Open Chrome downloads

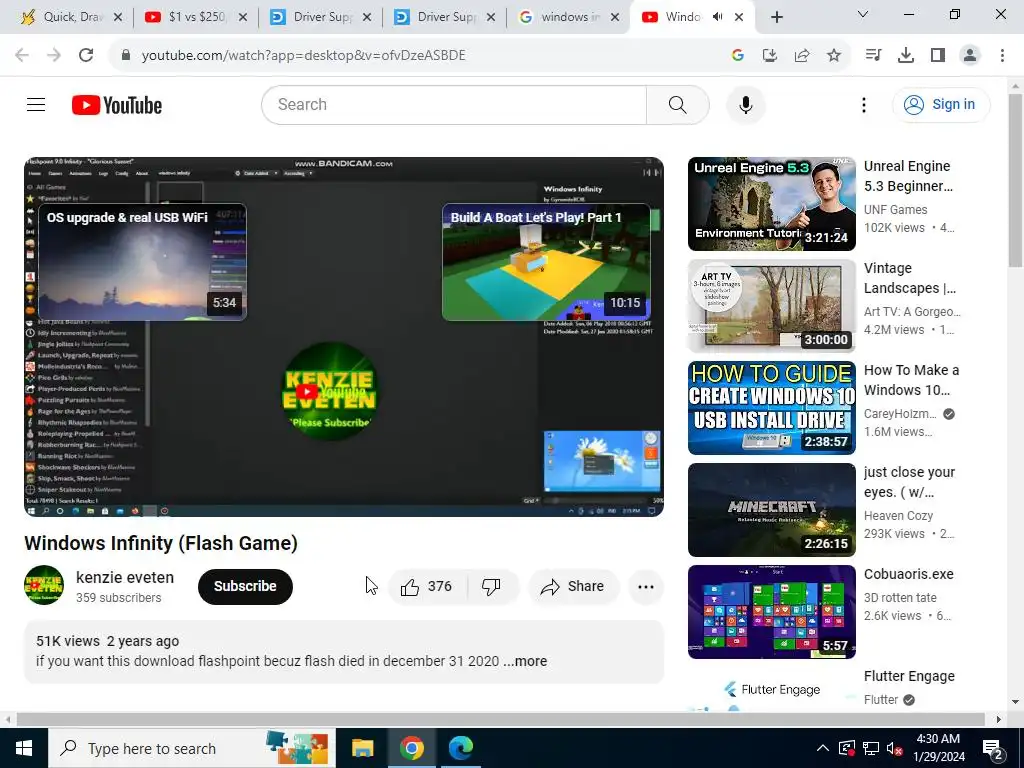click(906, 55)
